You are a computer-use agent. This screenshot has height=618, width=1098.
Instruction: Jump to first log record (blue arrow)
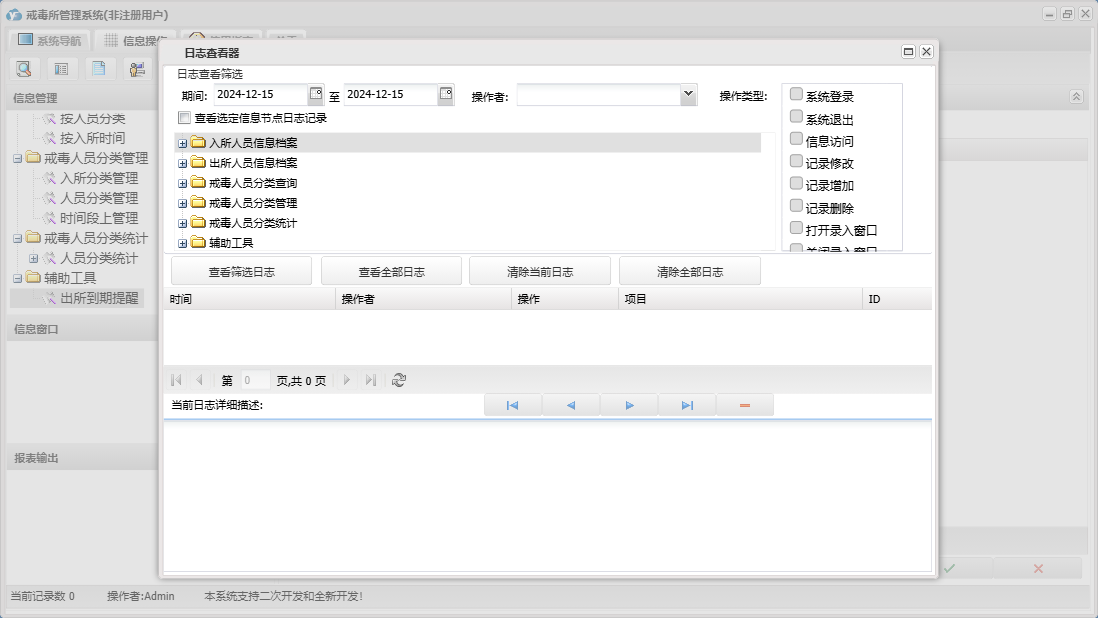point(512,405)
